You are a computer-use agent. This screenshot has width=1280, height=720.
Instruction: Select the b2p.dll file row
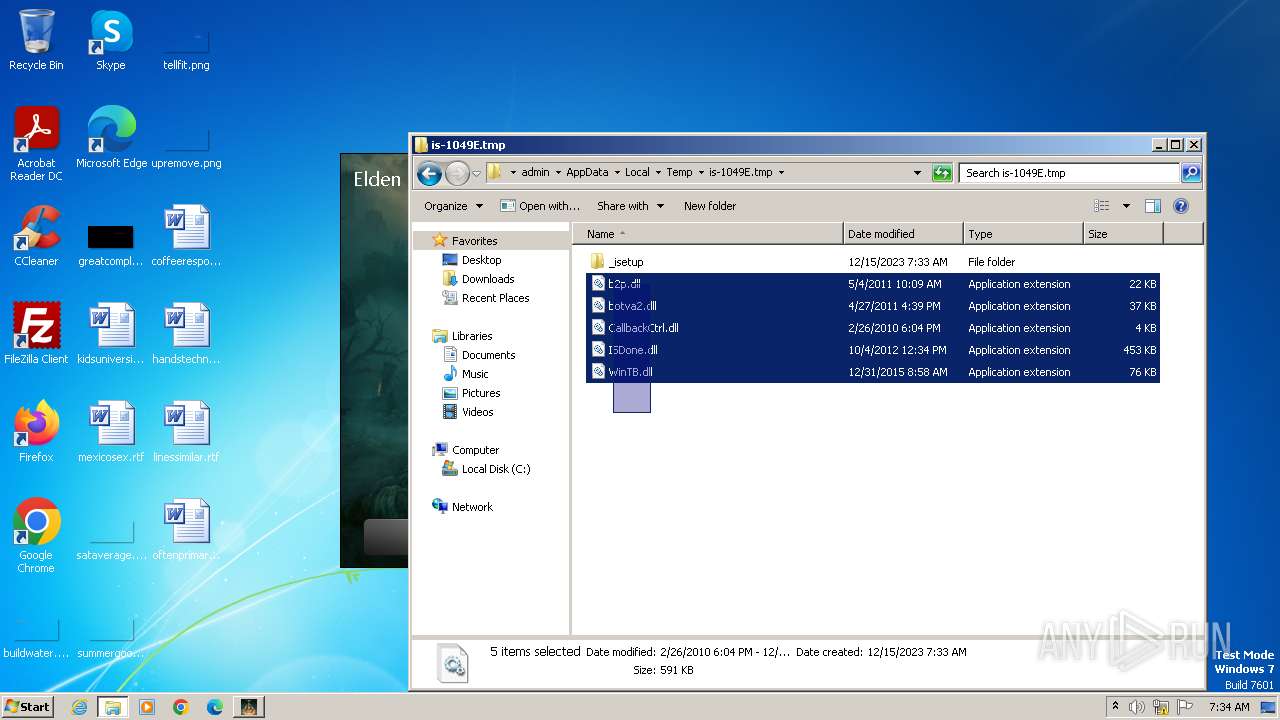[x=872, y=284]
